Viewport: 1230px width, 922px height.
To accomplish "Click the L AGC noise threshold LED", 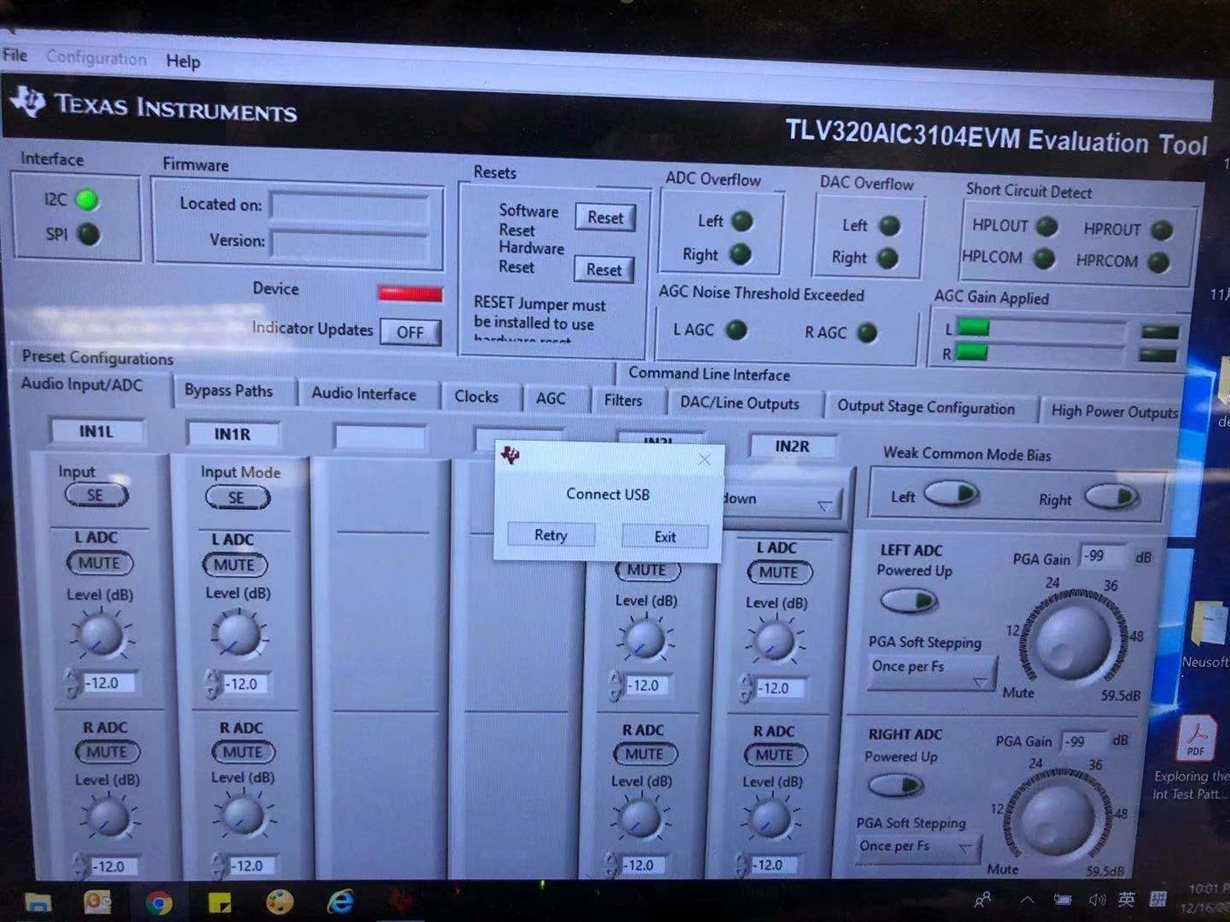I will click(736, 330).
